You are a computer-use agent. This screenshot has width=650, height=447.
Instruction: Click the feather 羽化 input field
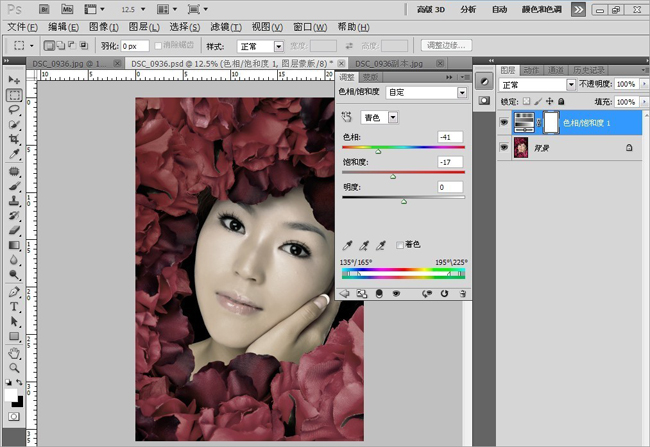(x=135, y=46)
